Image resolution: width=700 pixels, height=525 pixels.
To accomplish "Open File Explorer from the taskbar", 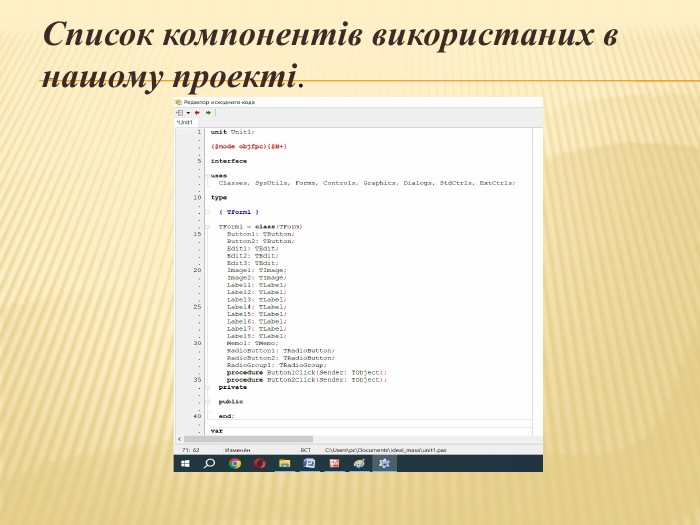I will 285,464.
